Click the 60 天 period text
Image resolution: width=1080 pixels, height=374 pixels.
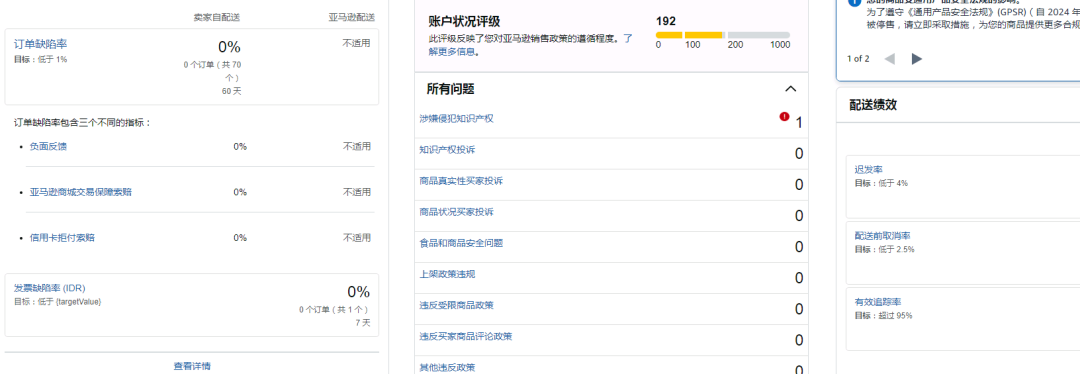[231, 91]
